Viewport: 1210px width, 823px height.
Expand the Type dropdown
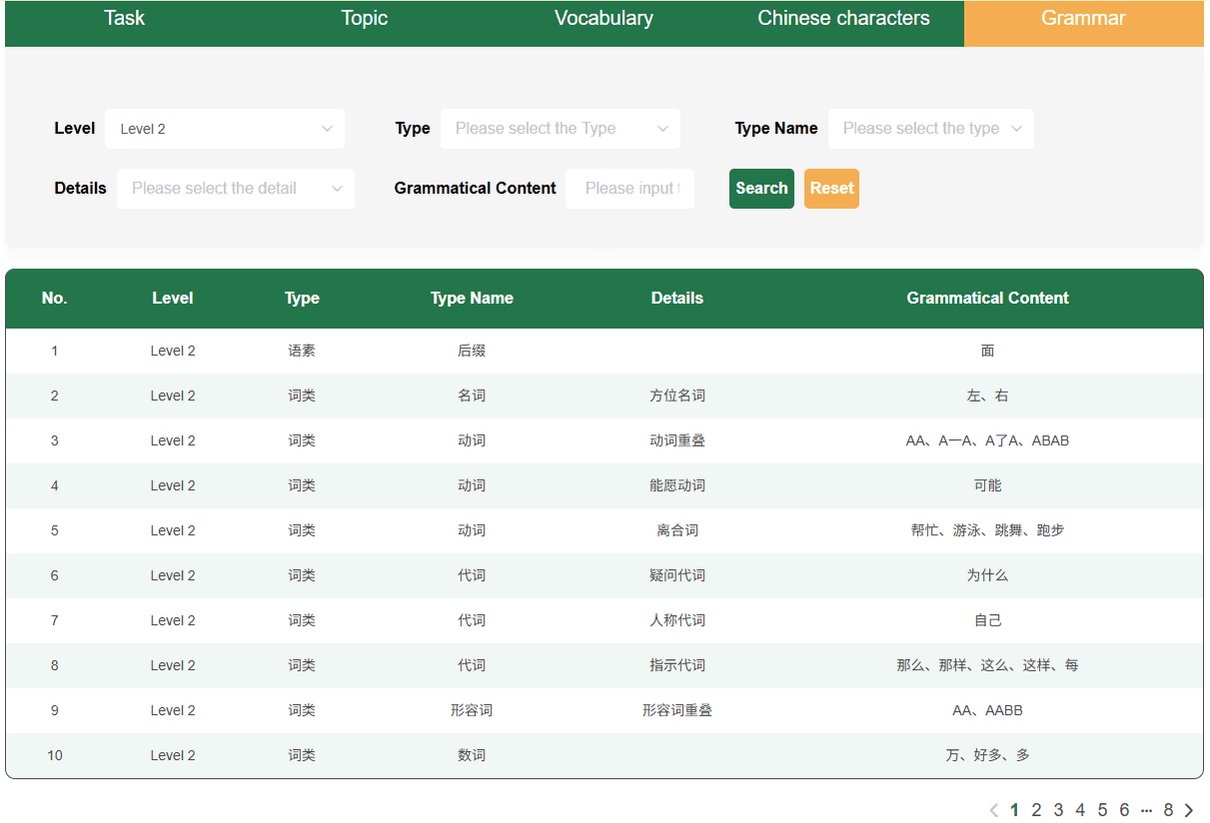click(x=560, y=129)
